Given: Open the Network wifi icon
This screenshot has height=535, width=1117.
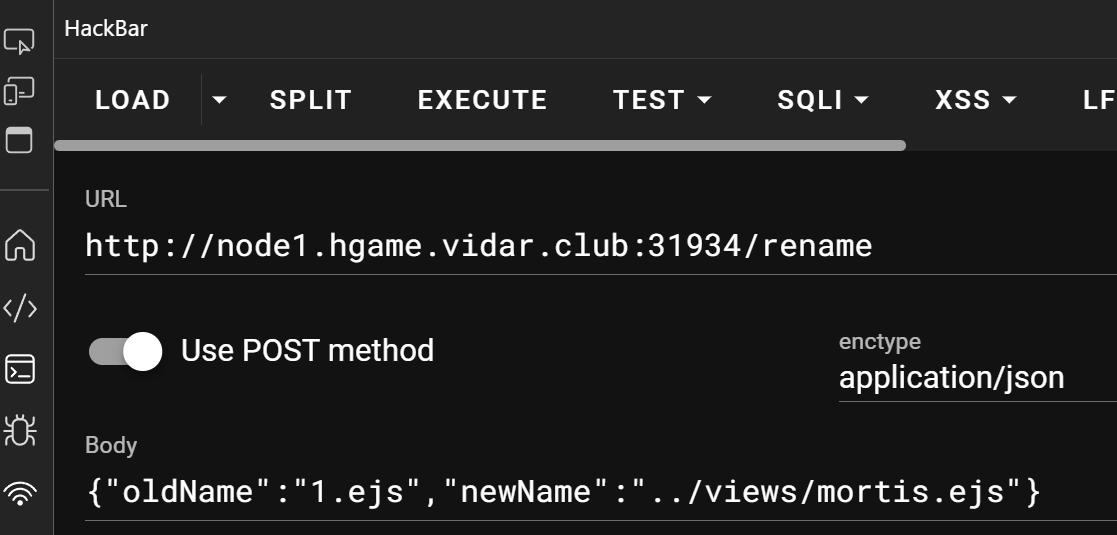Looking at the screenshot, I should pyautogui.click(x=19, y=492).
